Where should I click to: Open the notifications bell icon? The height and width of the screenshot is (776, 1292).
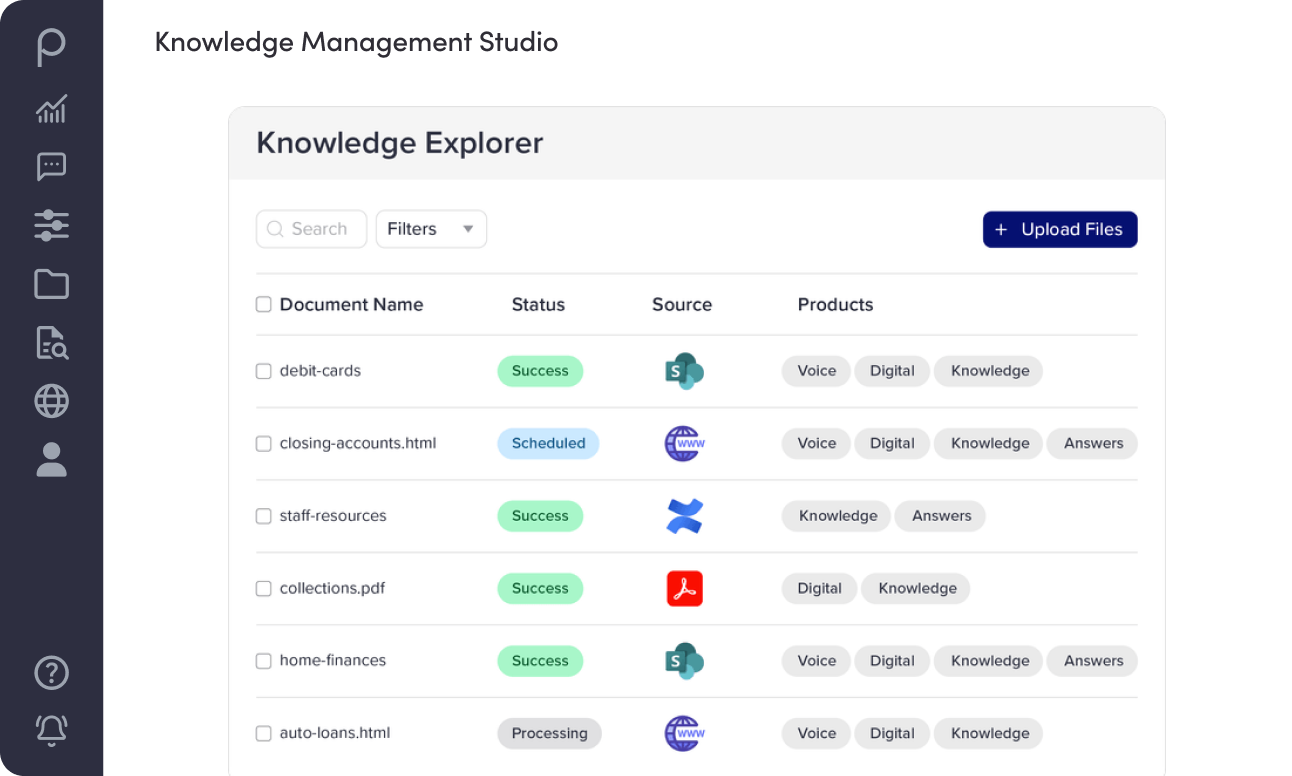coord(51,731)
